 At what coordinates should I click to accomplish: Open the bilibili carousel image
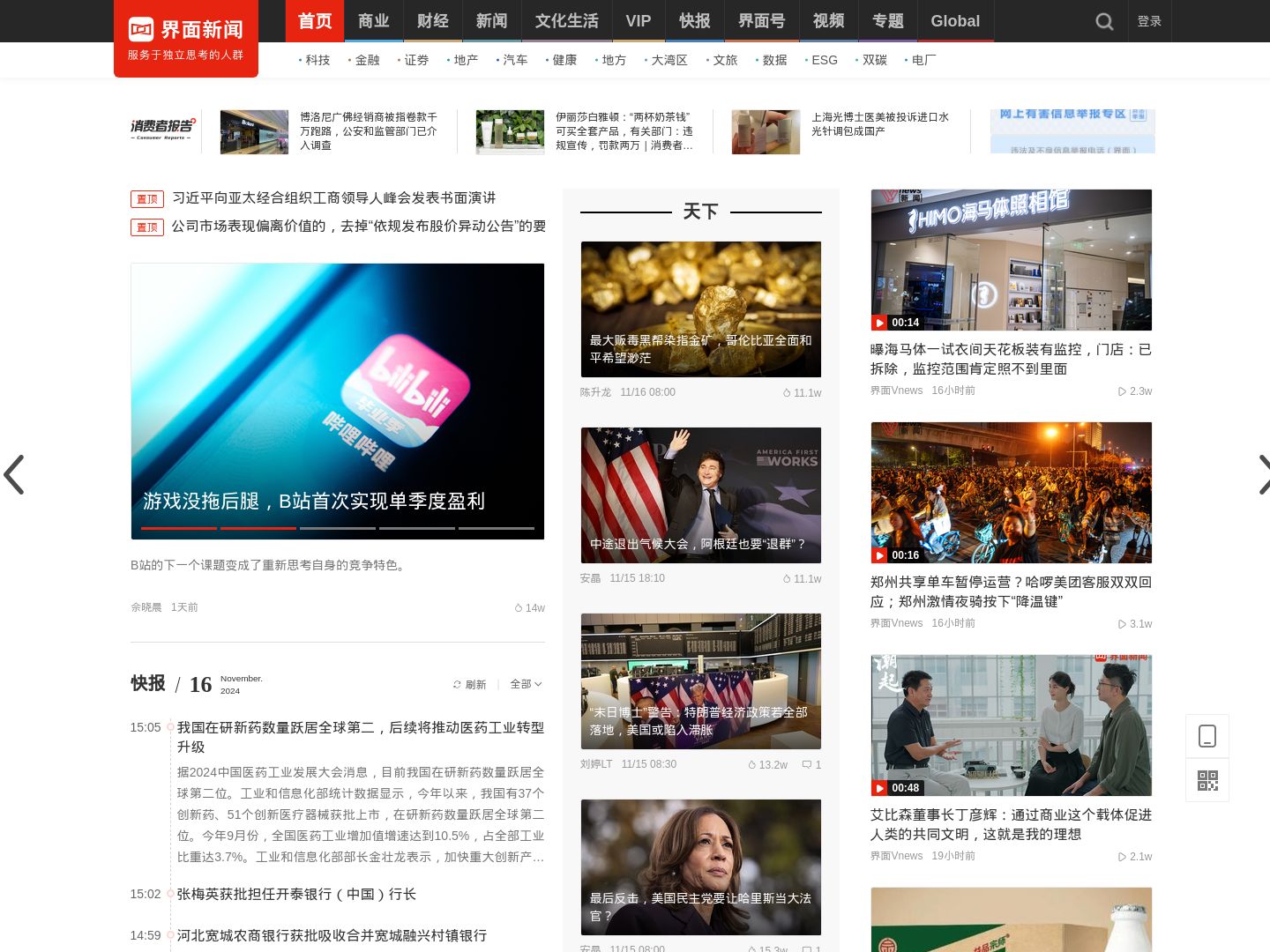[338, 401]
